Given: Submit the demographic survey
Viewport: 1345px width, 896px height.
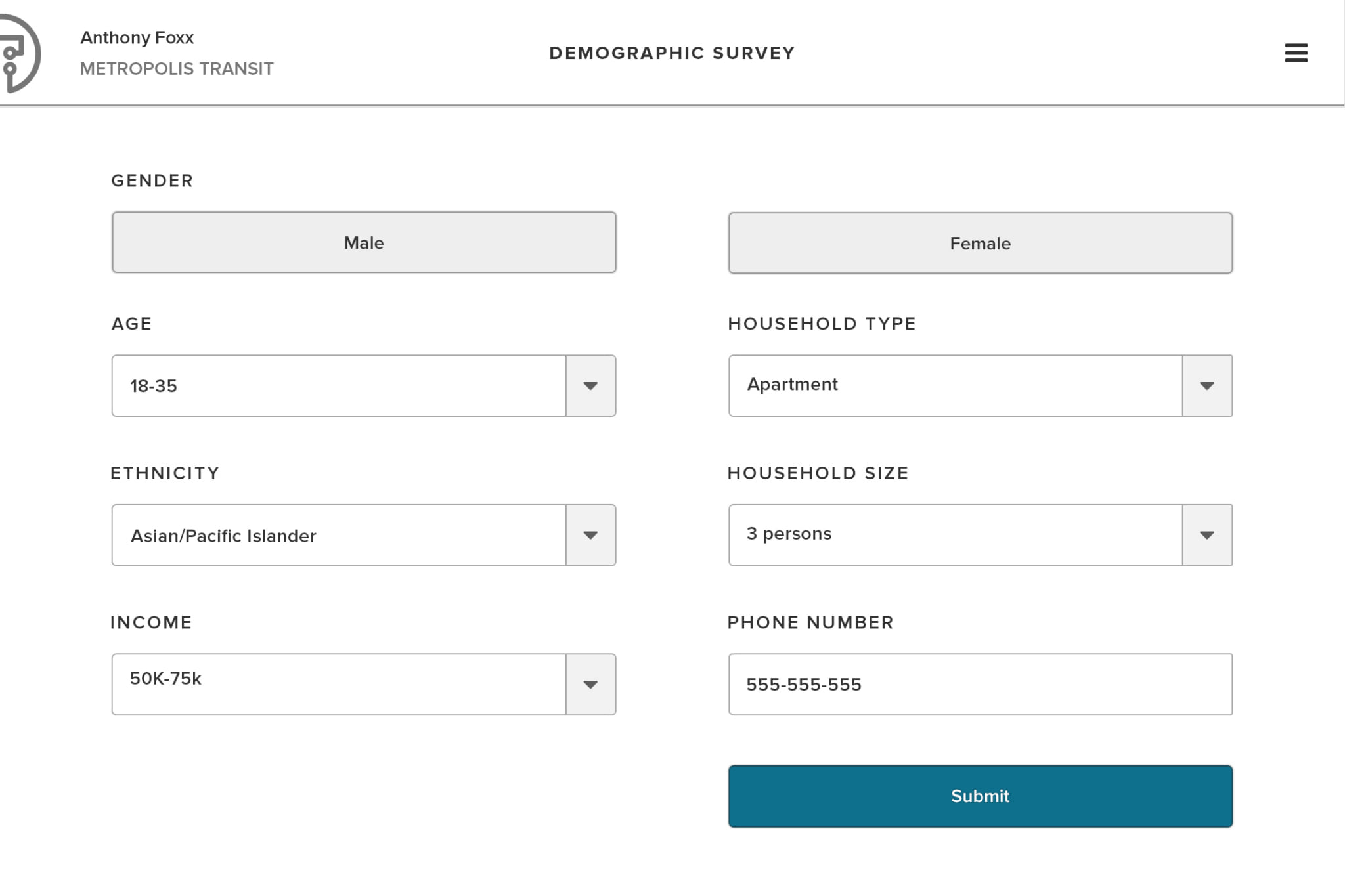Looking at the screenshot, I should [980, 796].
